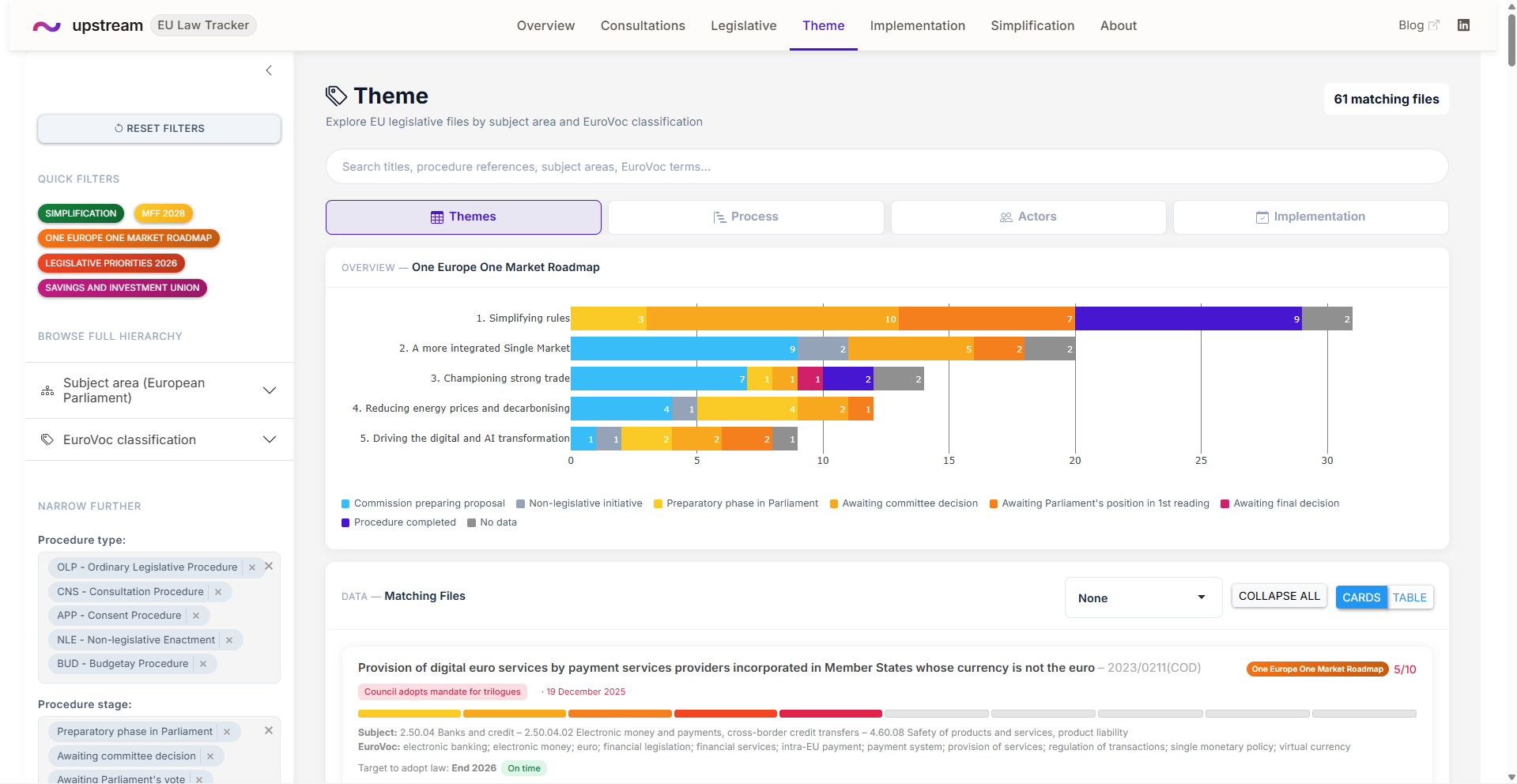Screen dimensions: 1517x784
Task: Open the Consultations menu item
Action: click(643, 25)
